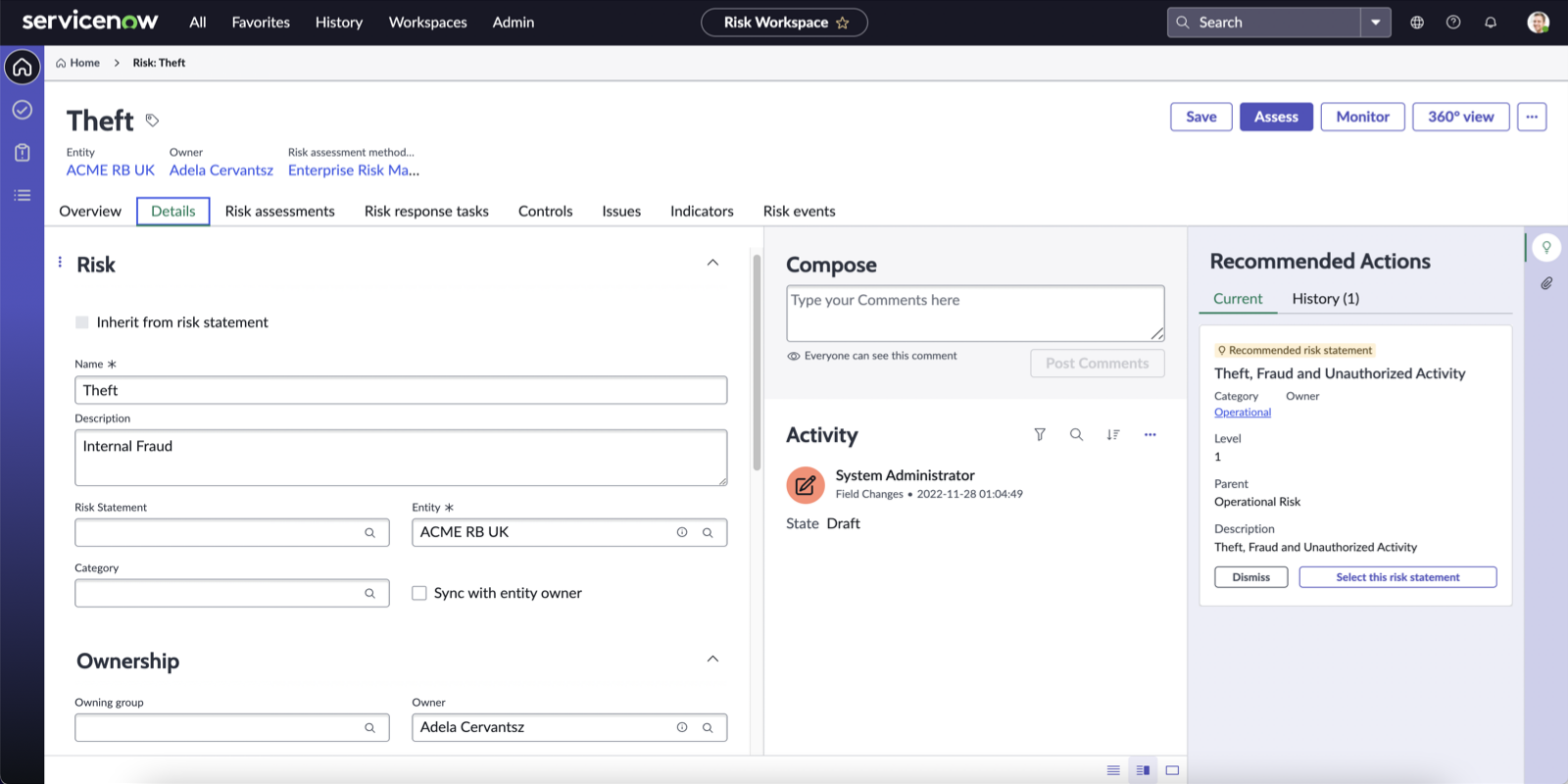Collapse the Risk section

click(x=712, y=263)
